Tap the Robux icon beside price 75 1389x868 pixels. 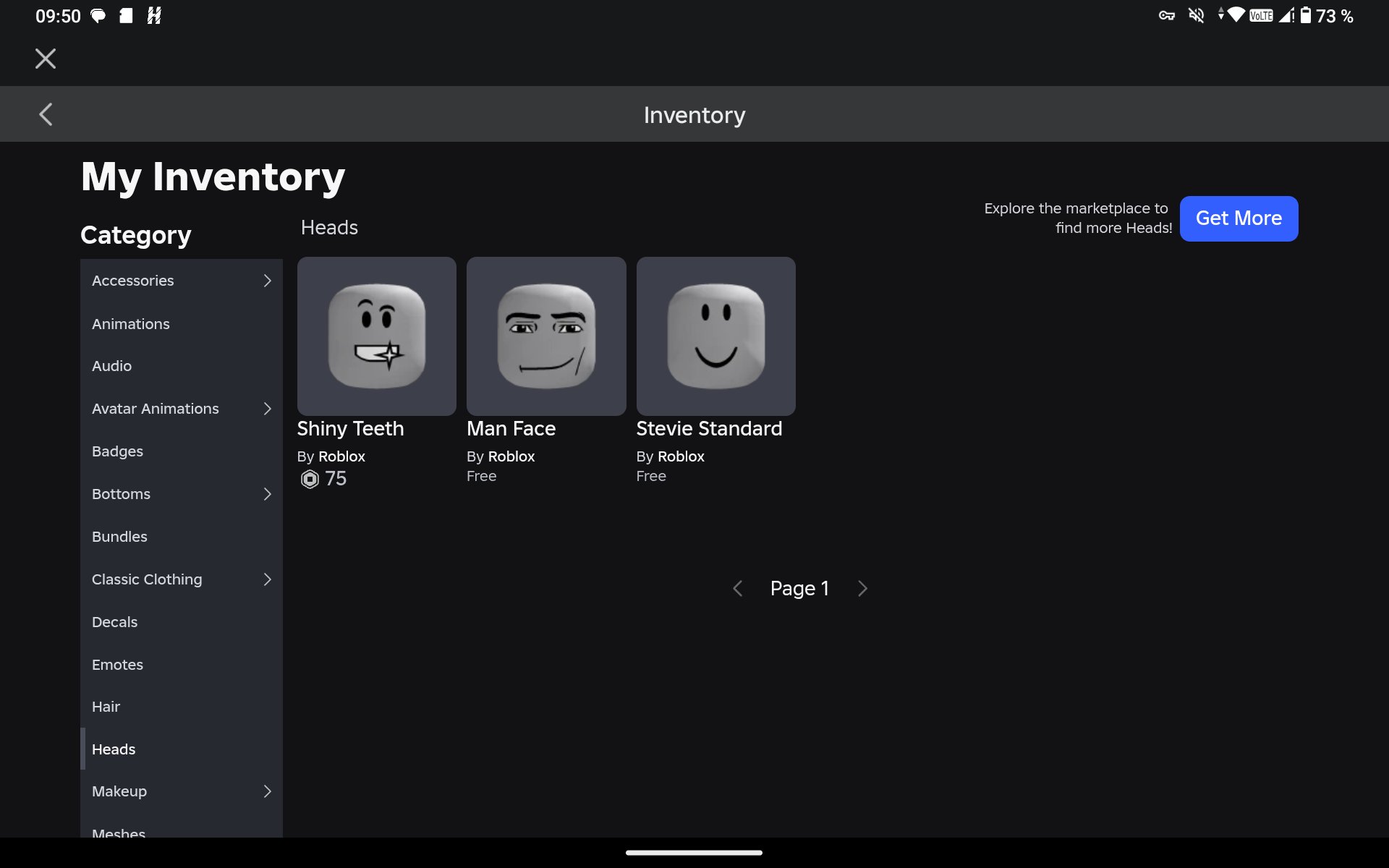(x=310, y=479)
